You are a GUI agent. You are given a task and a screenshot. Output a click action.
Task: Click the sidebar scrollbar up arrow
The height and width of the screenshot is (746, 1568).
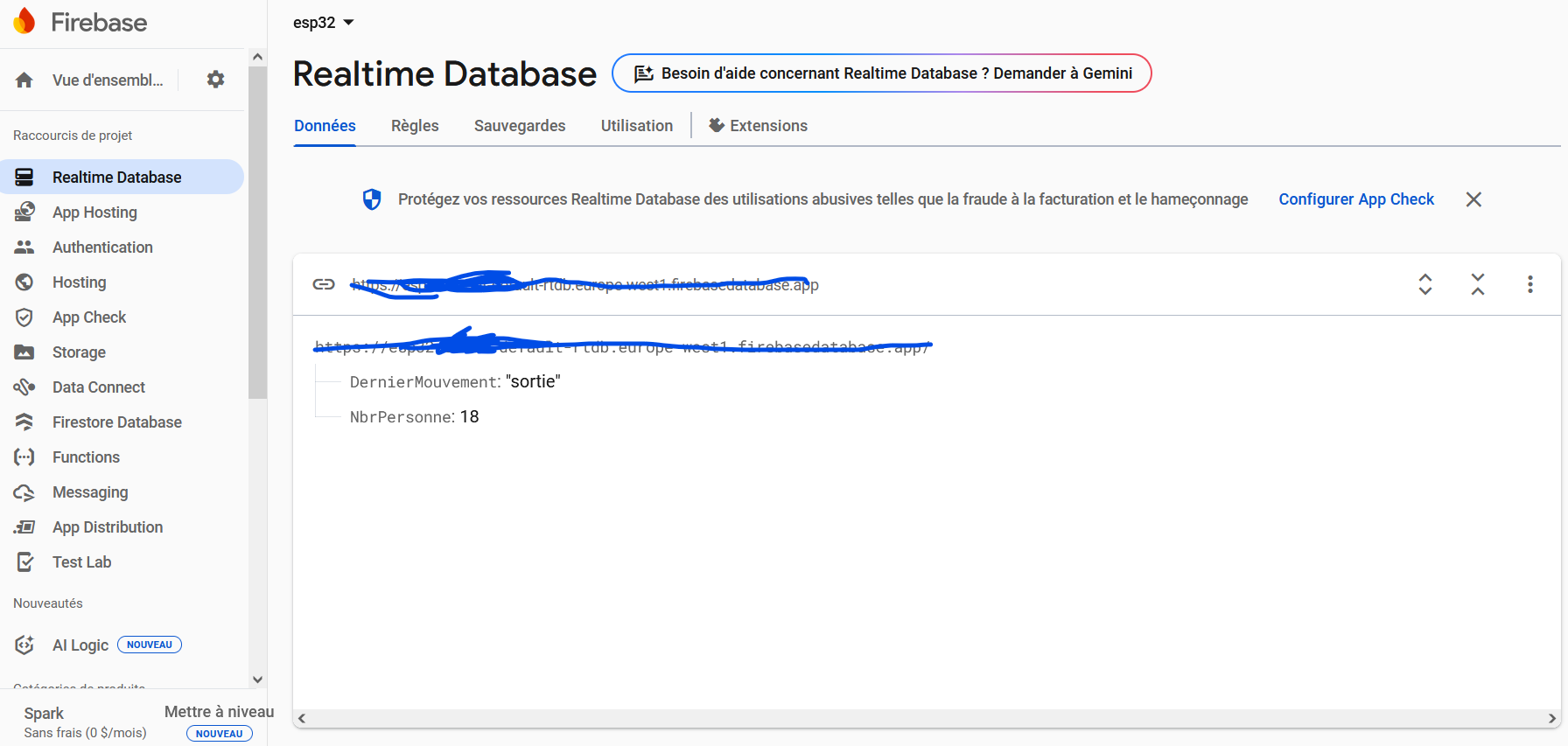point(257,57)
